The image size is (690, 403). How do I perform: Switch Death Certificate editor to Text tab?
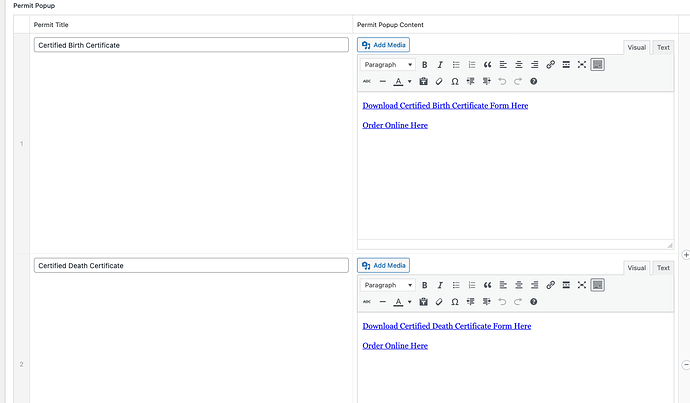coord(663,268)
